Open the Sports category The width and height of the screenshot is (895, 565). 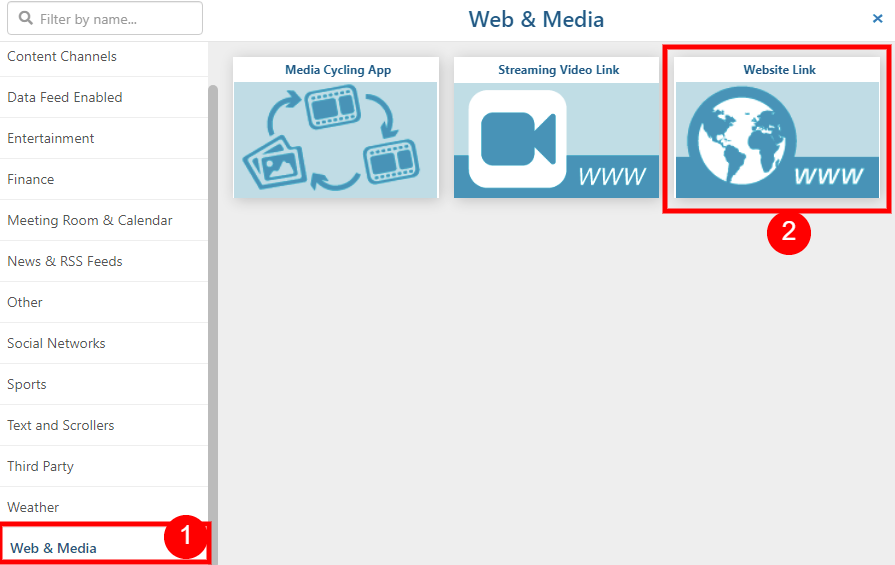point(104,385)
